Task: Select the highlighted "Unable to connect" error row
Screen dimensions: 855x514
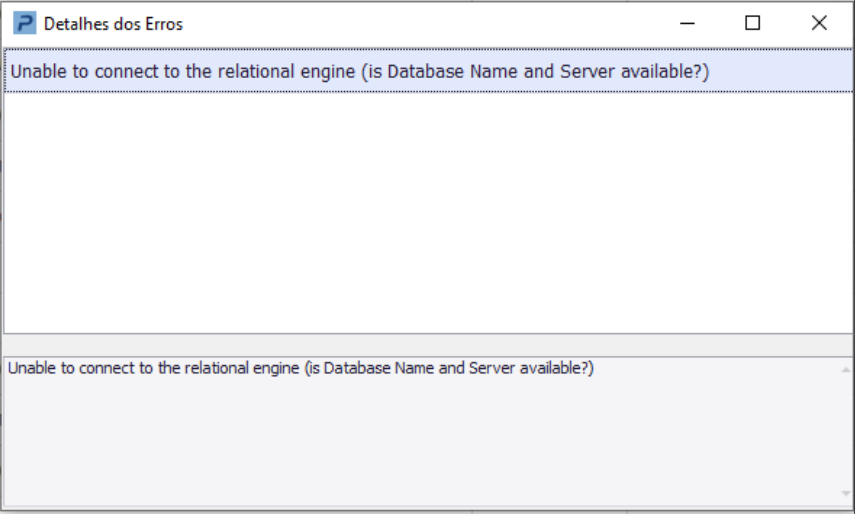Action: point(360,72)
